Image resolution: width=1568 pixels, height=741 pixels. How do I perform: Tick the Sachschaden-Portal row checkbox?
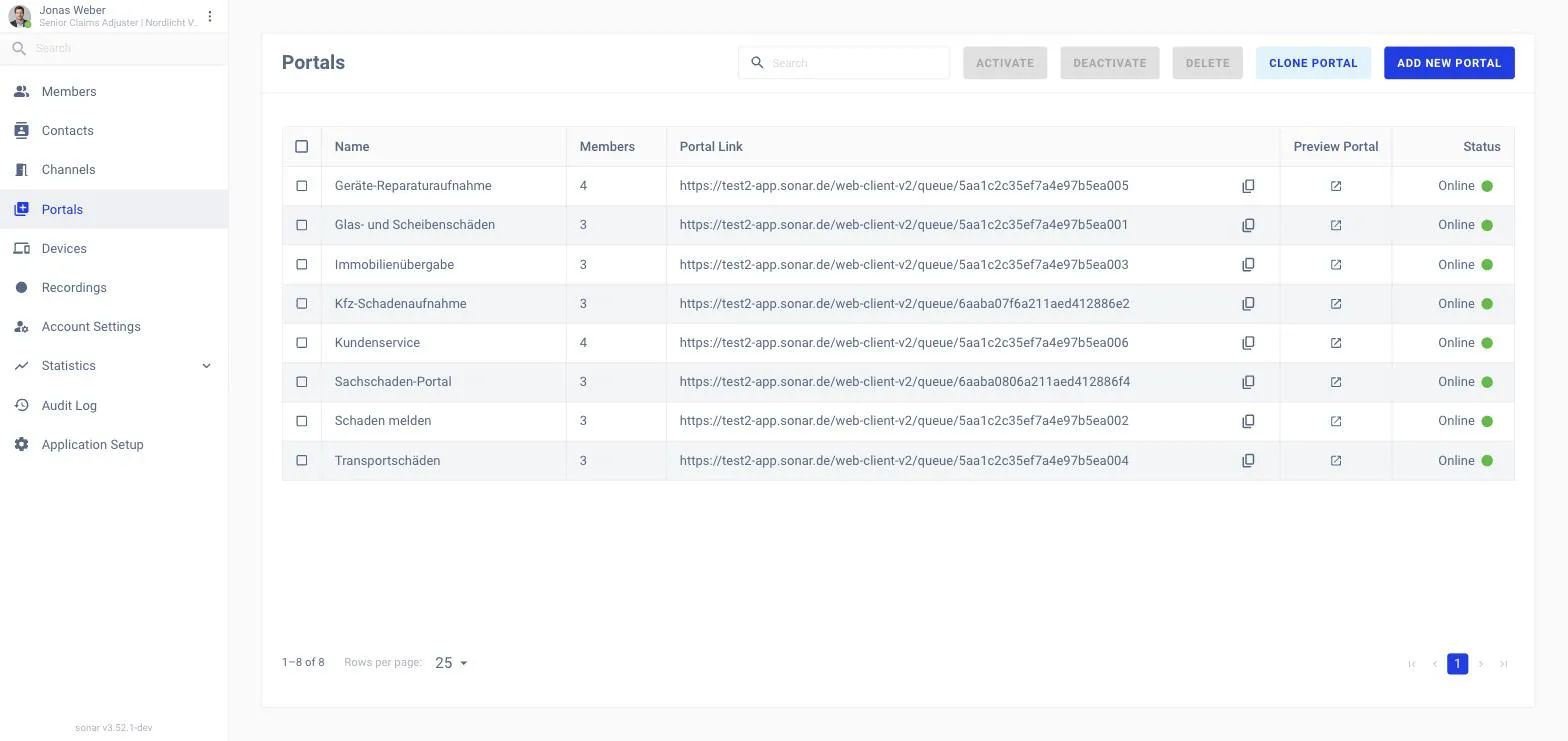pyautogui.click(x=302, y=382)
